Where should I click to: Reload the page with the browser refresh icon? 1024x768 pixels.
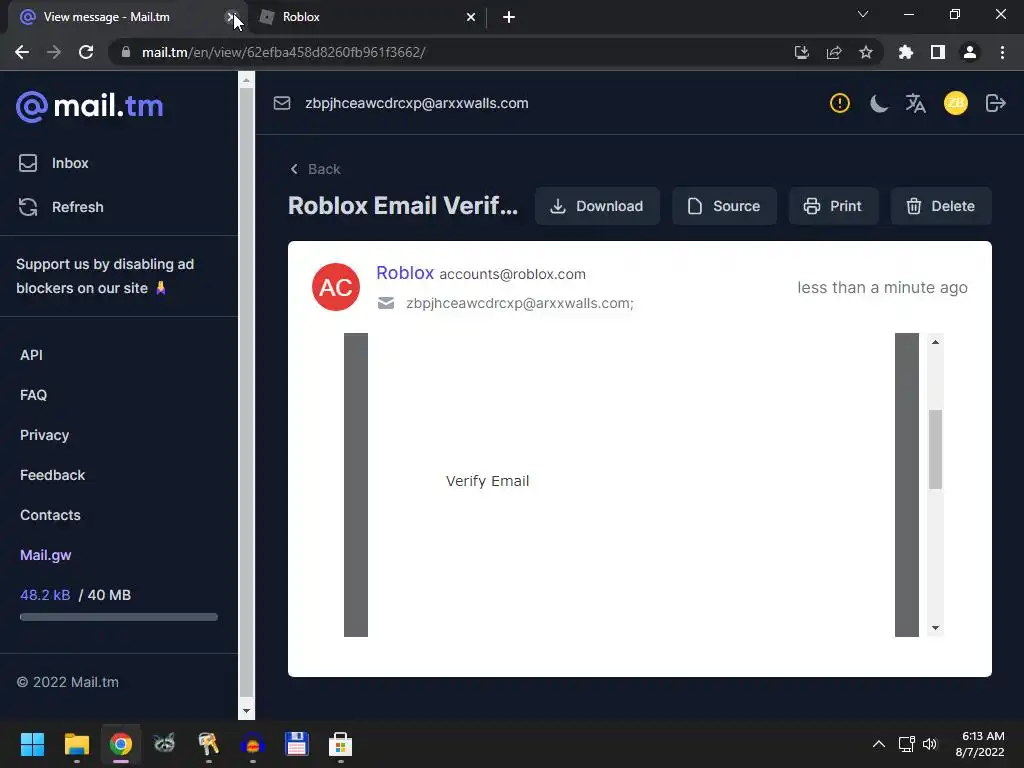click(86, 52)
